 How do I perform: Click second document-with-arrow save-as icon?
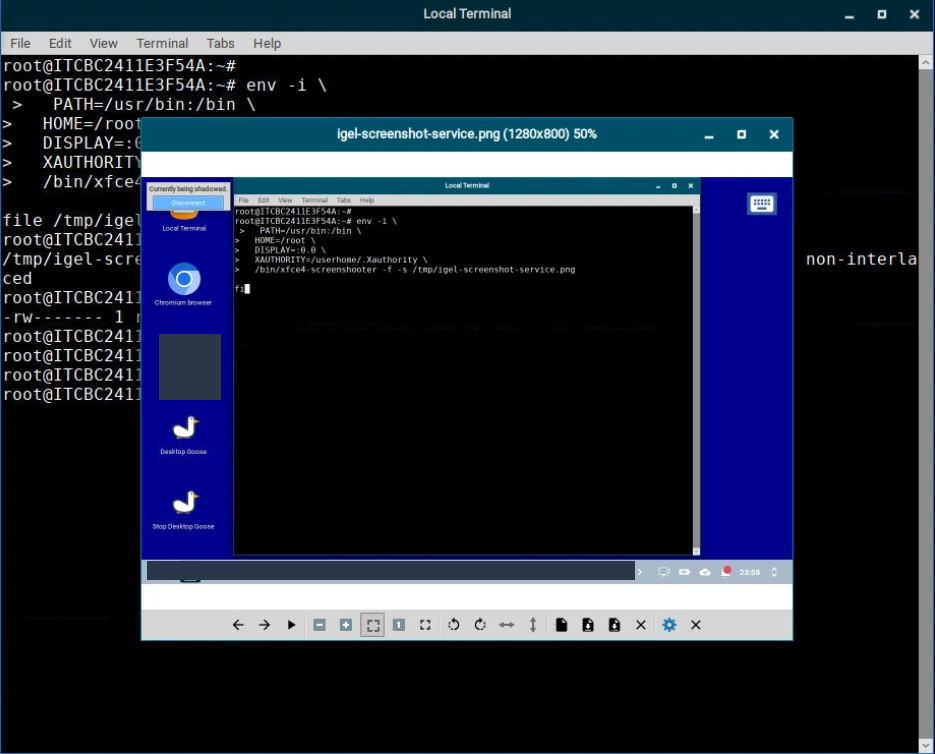pos(614,625)
